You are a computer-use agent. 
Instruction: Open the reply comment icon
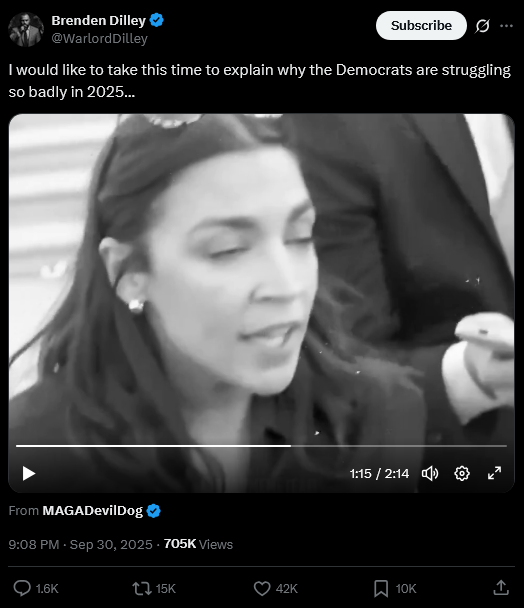[22, 588]
